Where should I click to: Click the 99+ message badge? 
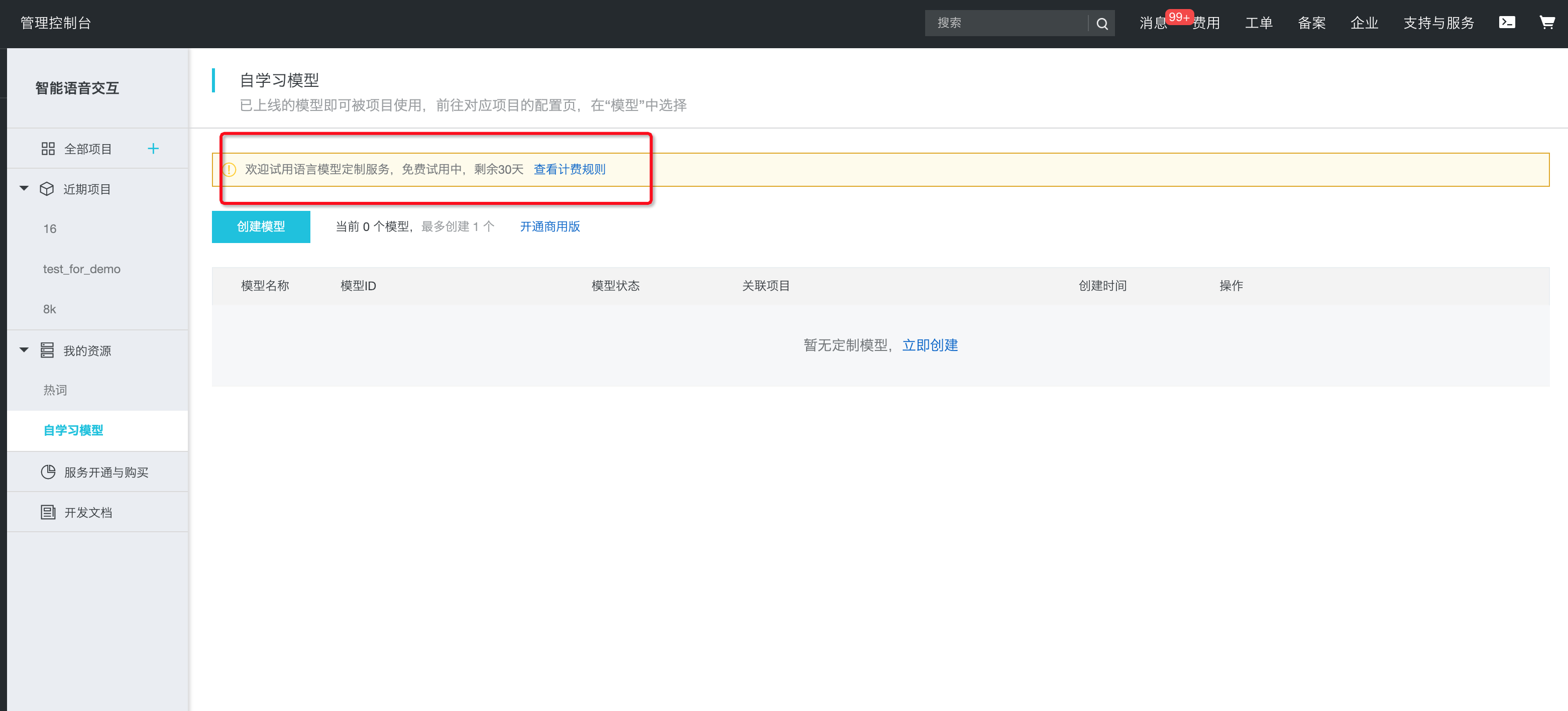1179,17
